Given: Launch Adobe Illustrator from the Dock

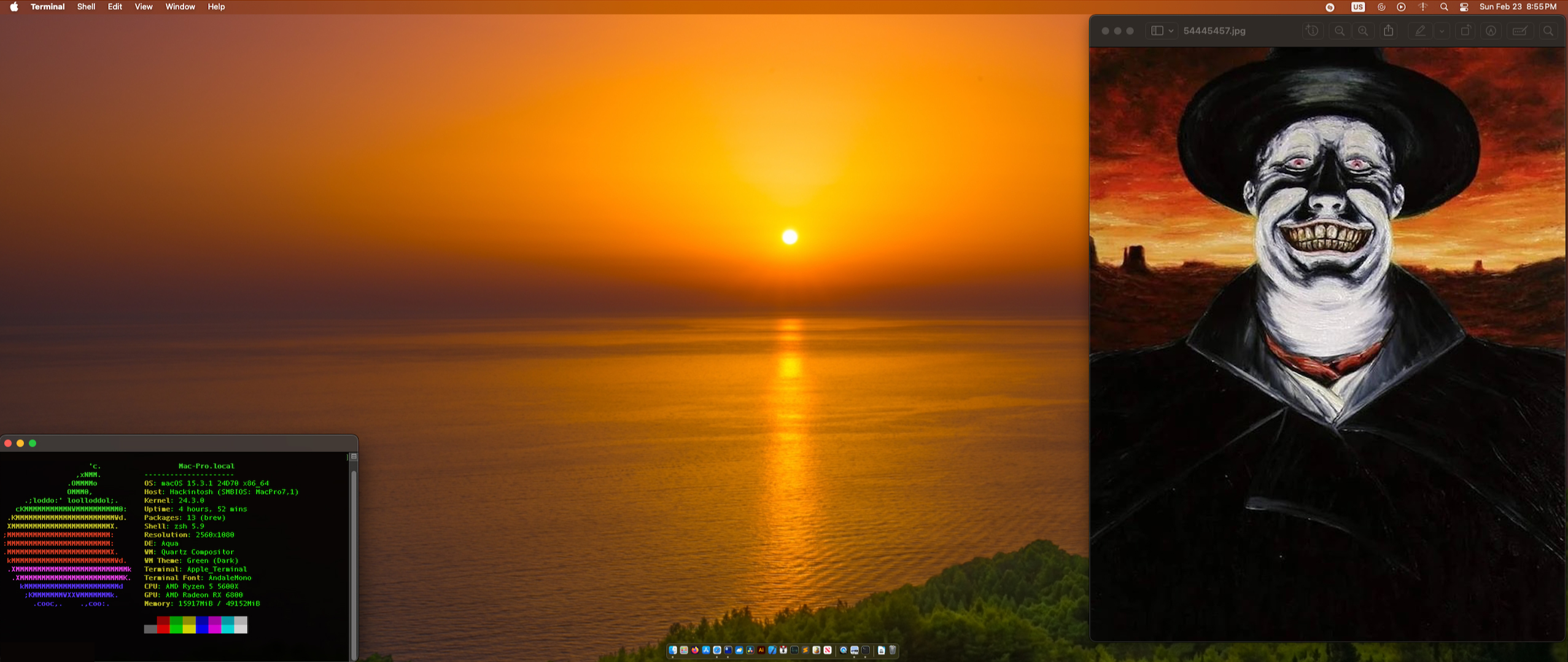Looking at the screenshot, I should point(761,650).
